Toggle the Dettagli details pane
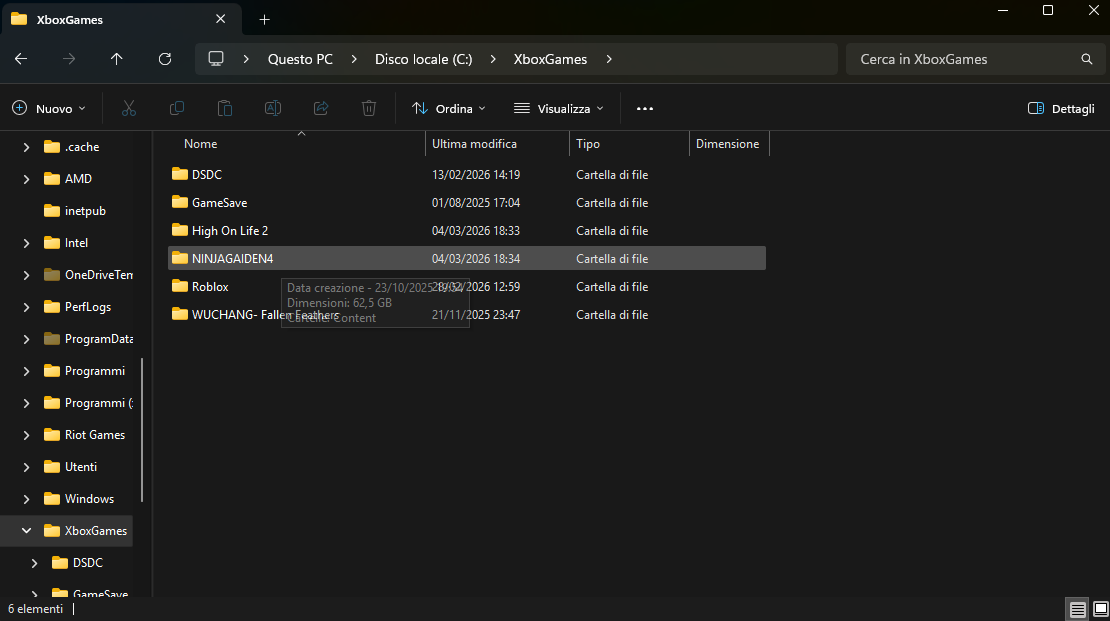 coord(1060,108)
